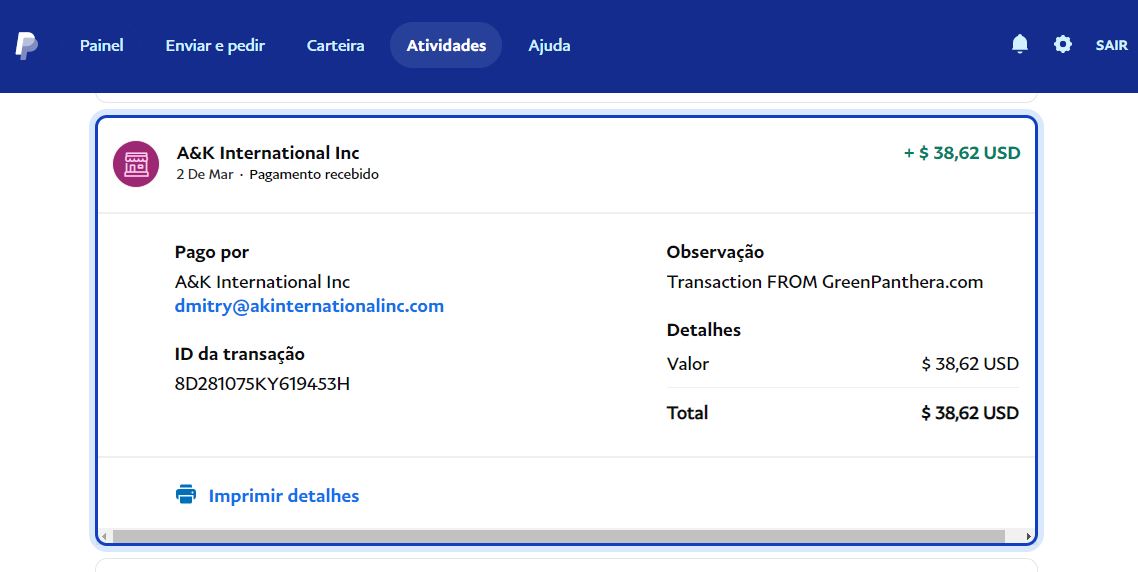Click the printer icon beside Imprimir detalhes
Viewport: 1138px width, 572px height.
click(186, 494)
